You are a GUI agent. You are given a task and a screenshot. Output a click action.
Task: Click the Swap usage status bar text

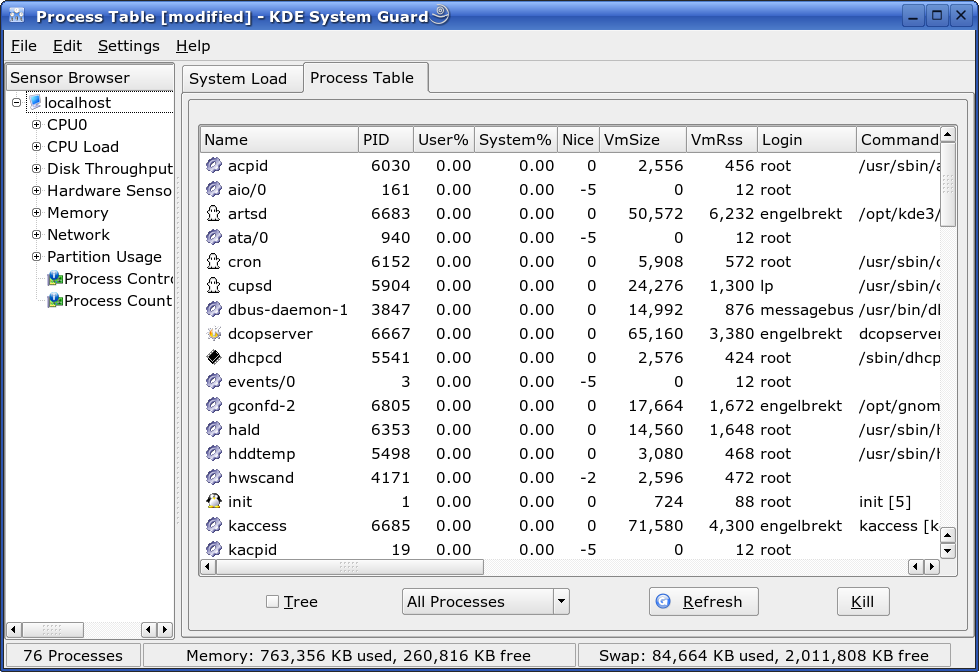(764, 656)
